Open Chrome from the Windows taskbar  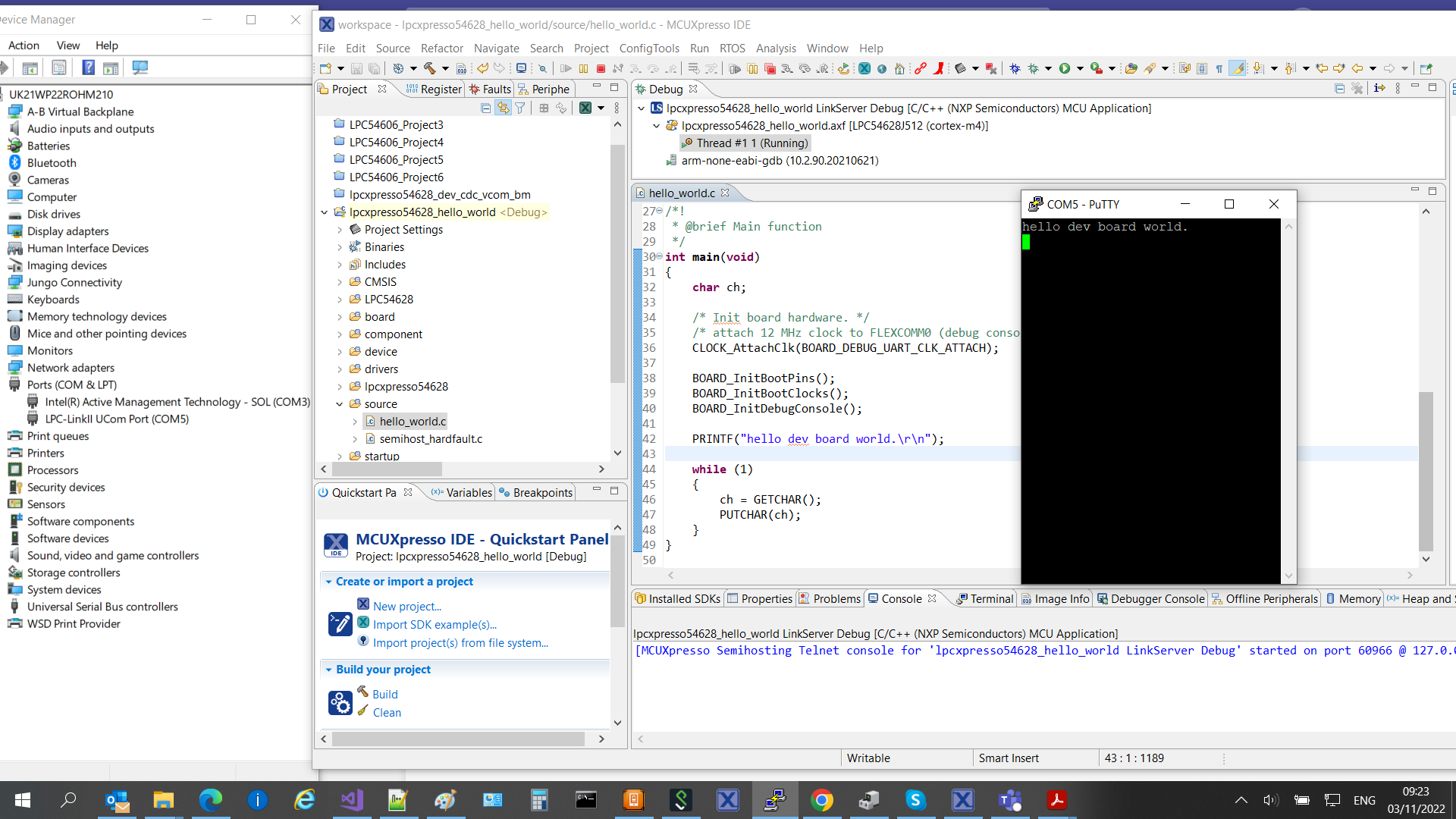coord(823,800)
